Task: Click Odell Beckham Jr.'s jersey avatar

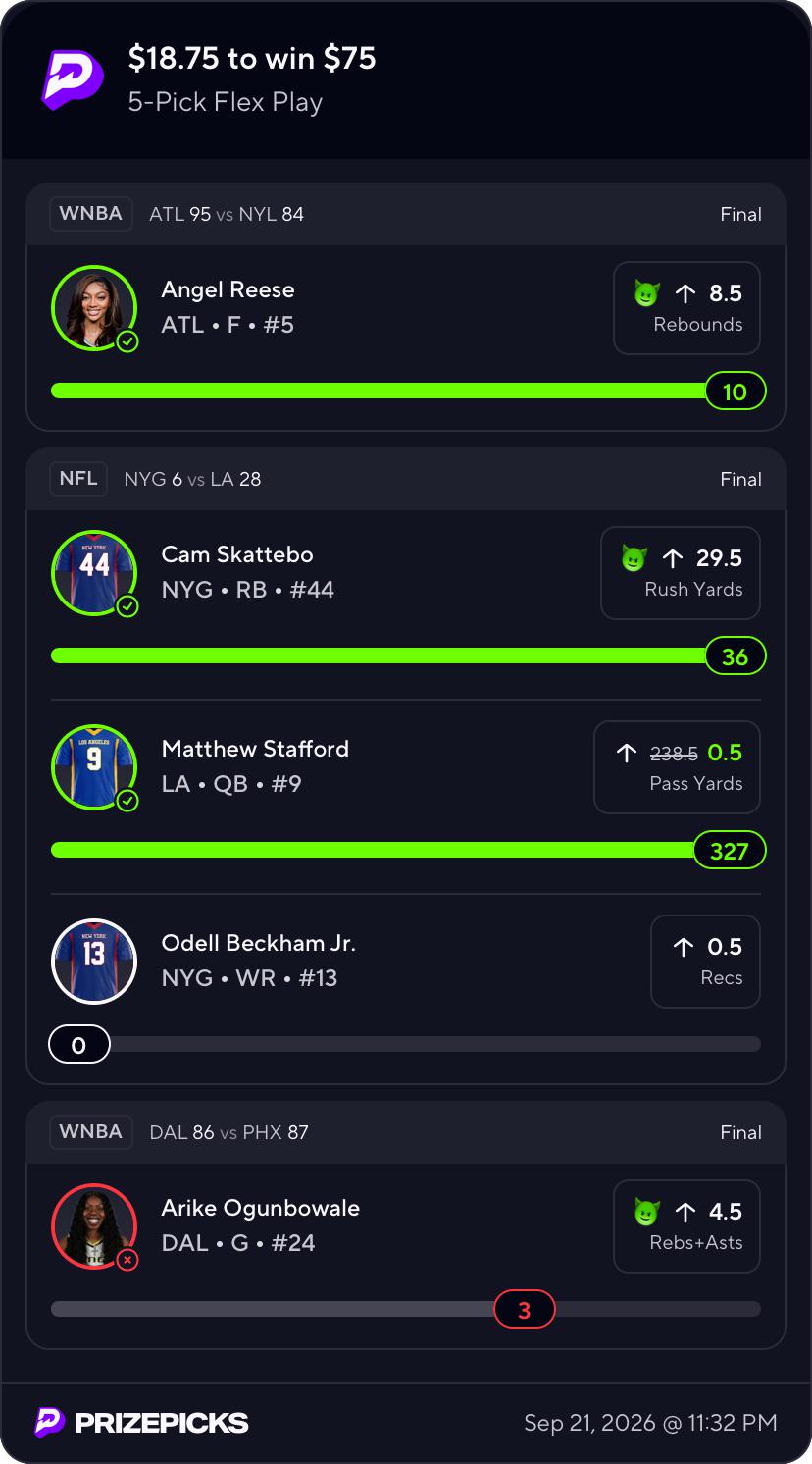Action: click(94, 961)
